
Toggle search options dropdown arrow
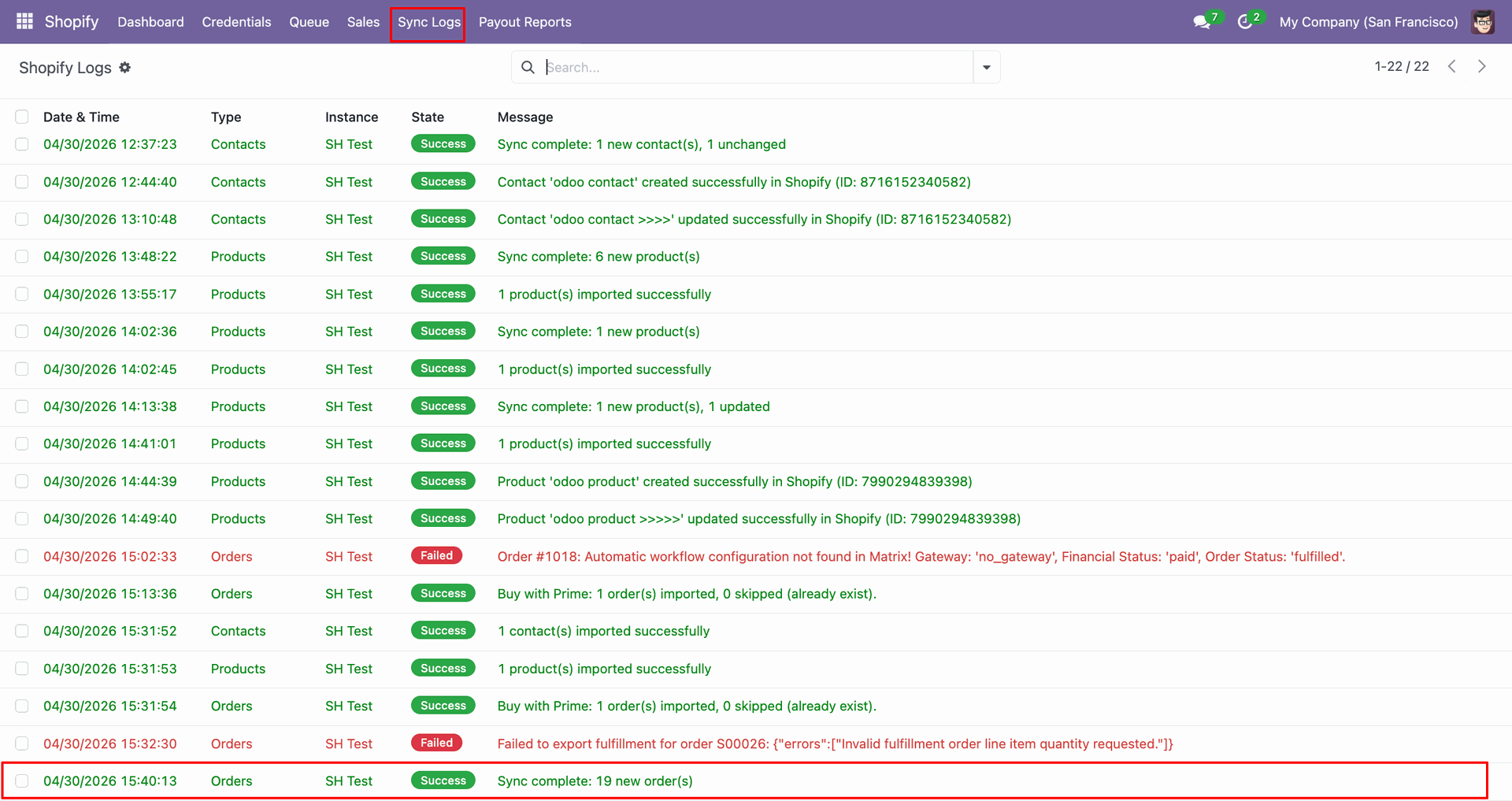pyautogui.click(x=986, y=68)
